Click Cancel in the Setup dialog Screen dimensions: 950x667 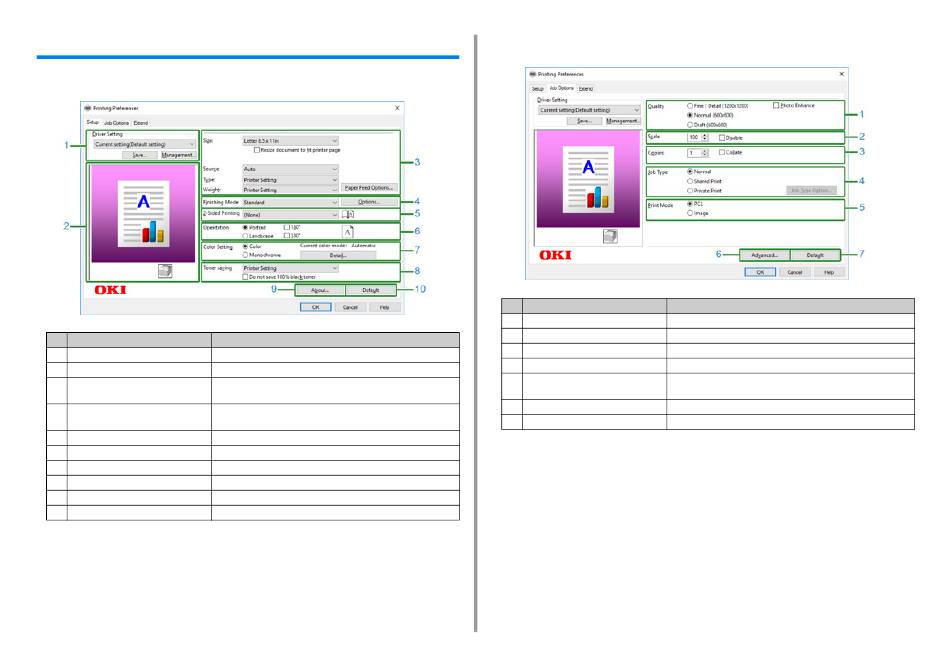(x=350, y=307)
